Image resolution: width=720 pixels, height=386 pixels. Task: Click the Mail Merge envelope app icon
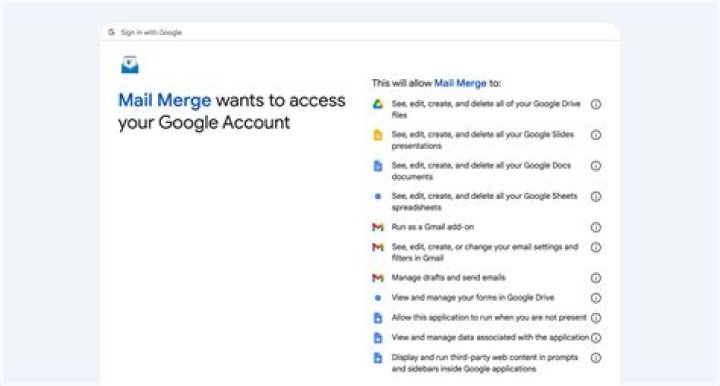coord(129,65)
